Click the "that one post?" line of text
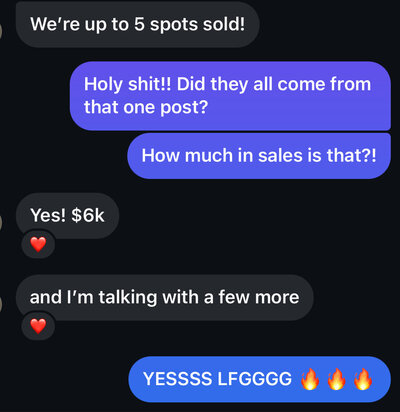 click(146, 107)
